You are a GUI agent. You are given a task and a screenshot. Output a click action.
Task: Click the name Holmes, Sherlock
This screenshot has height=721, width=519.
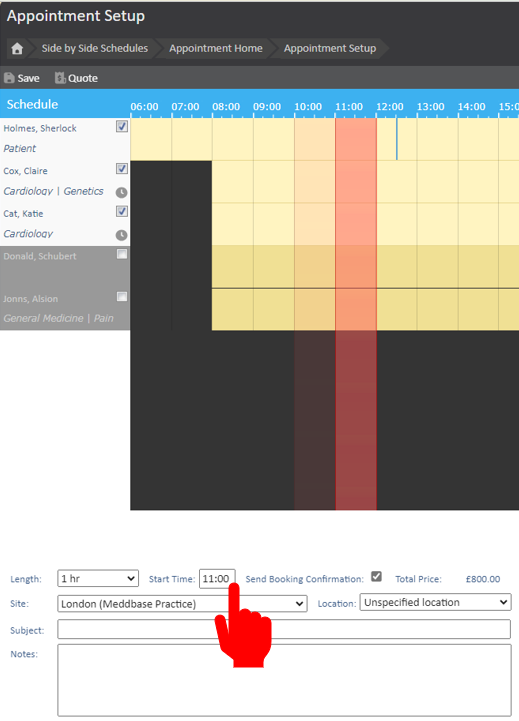click(x=40, y=128)
